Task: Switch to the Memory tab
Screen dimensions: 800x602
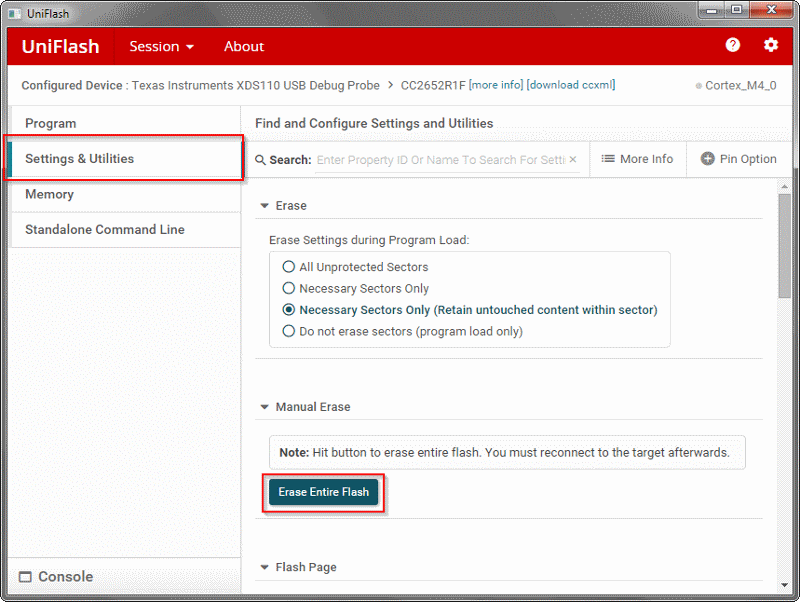Action: 50,194
